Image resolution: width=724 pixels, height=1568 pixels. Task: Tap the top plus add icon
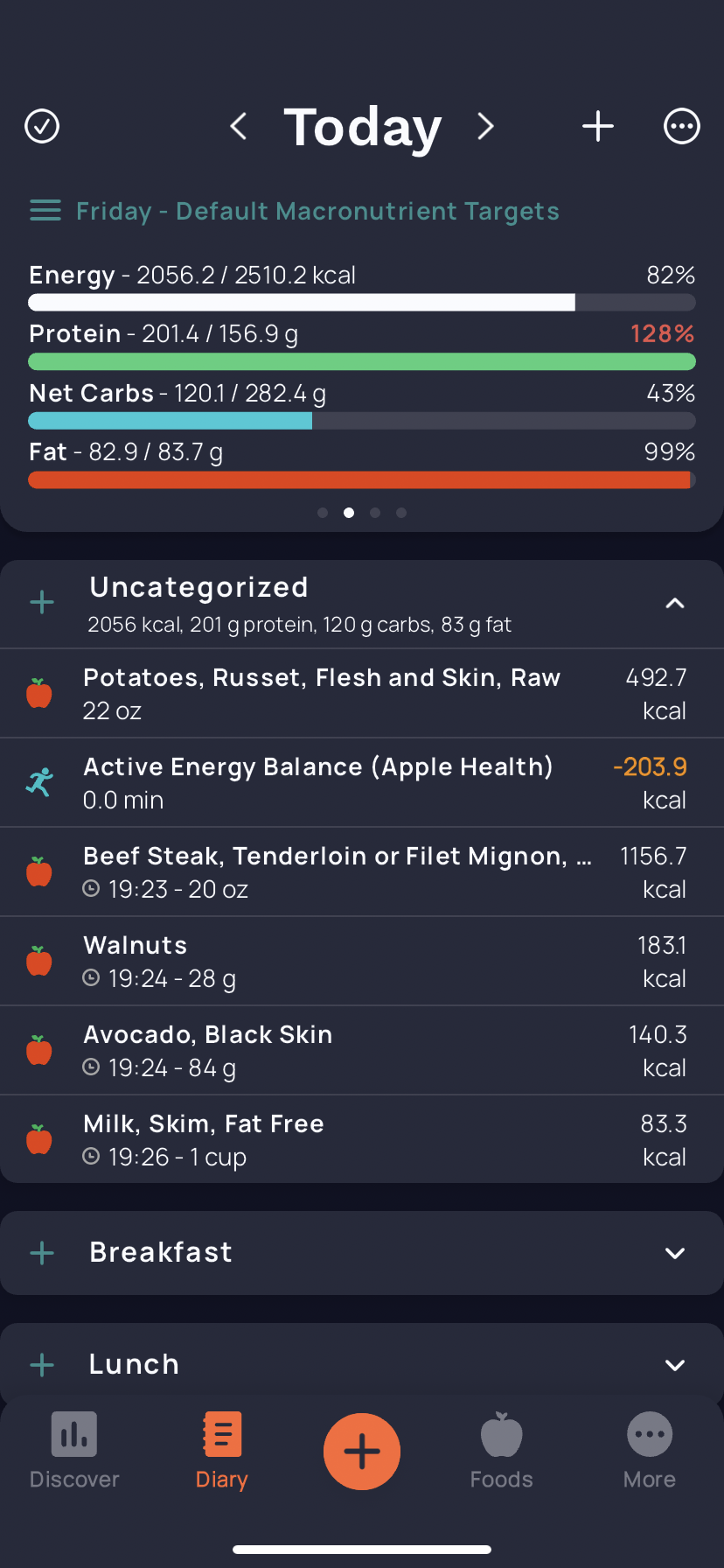598,126
